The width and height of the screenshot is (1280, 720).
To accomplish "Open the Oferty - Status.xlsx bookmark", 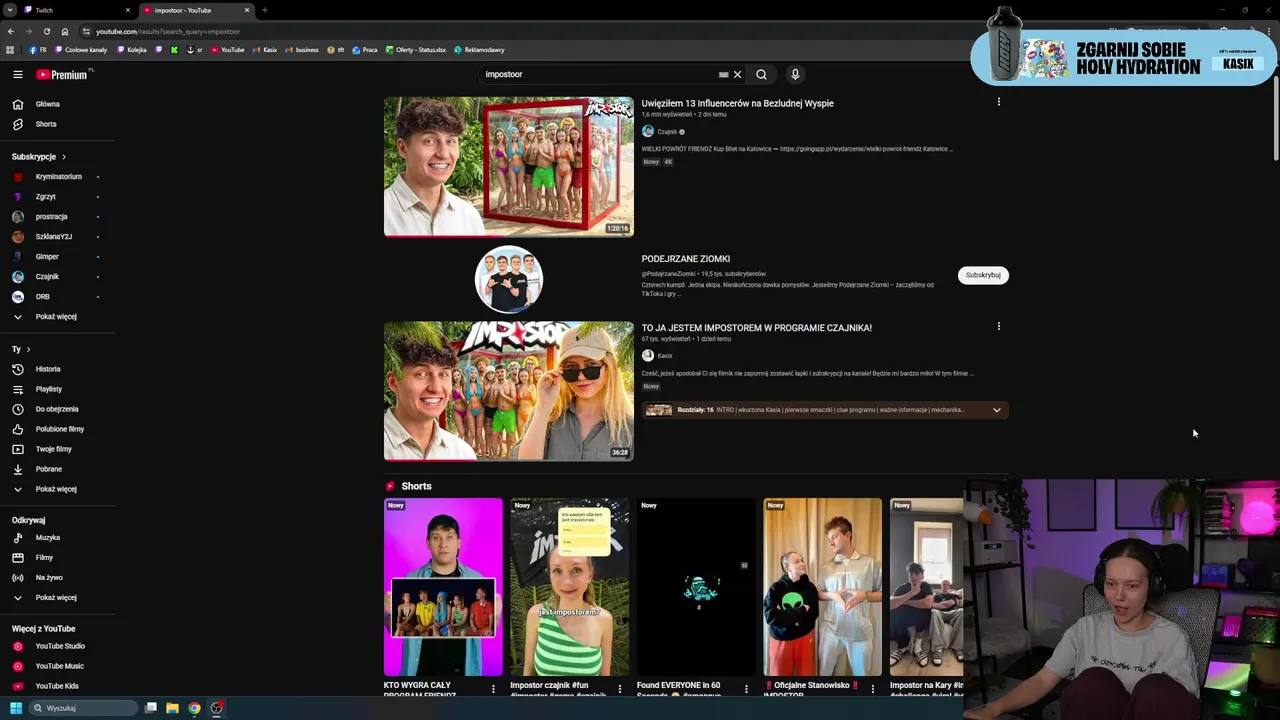I will pyautogui.click(x=415, y=50).
